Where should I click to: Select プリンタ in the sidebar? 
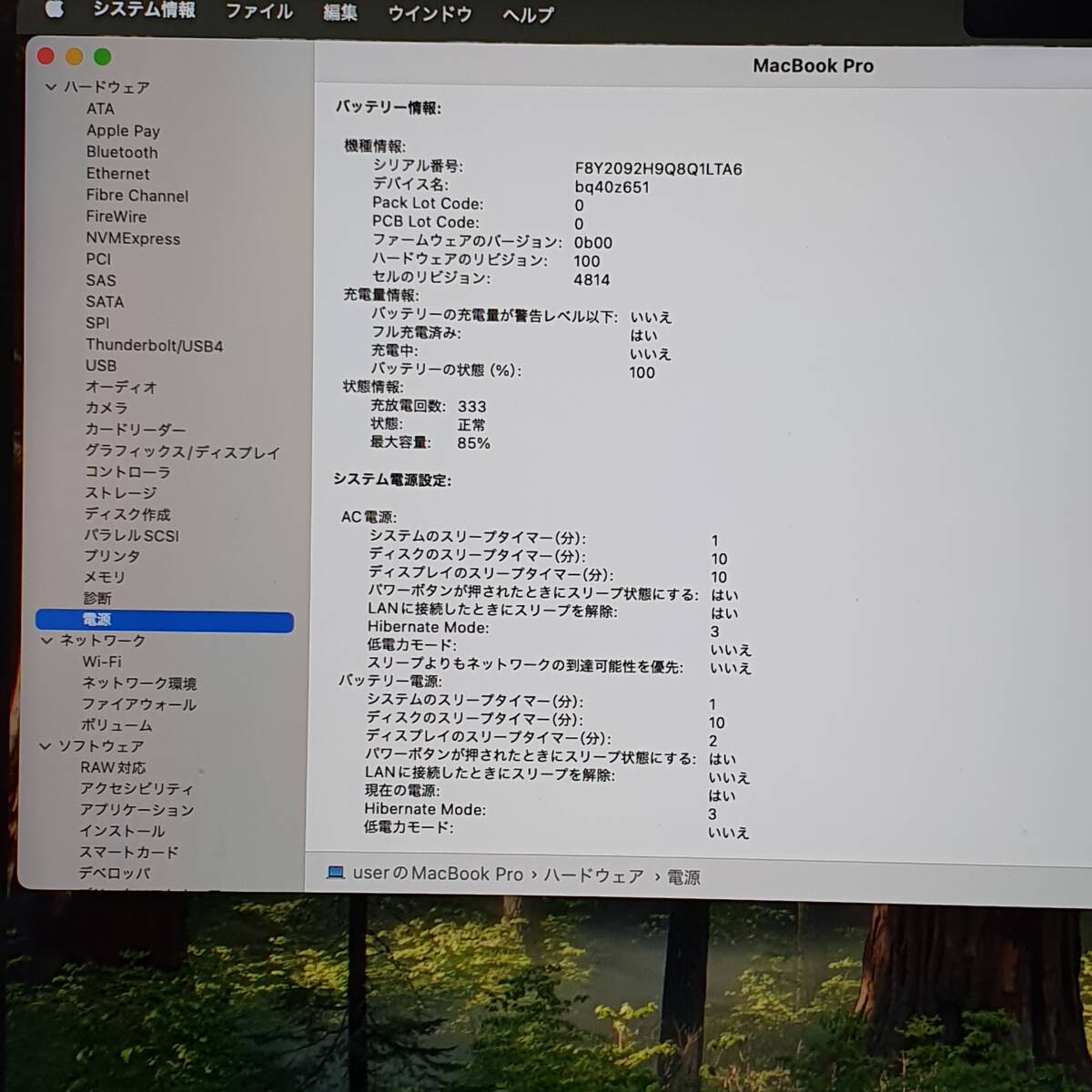[112, 555]
